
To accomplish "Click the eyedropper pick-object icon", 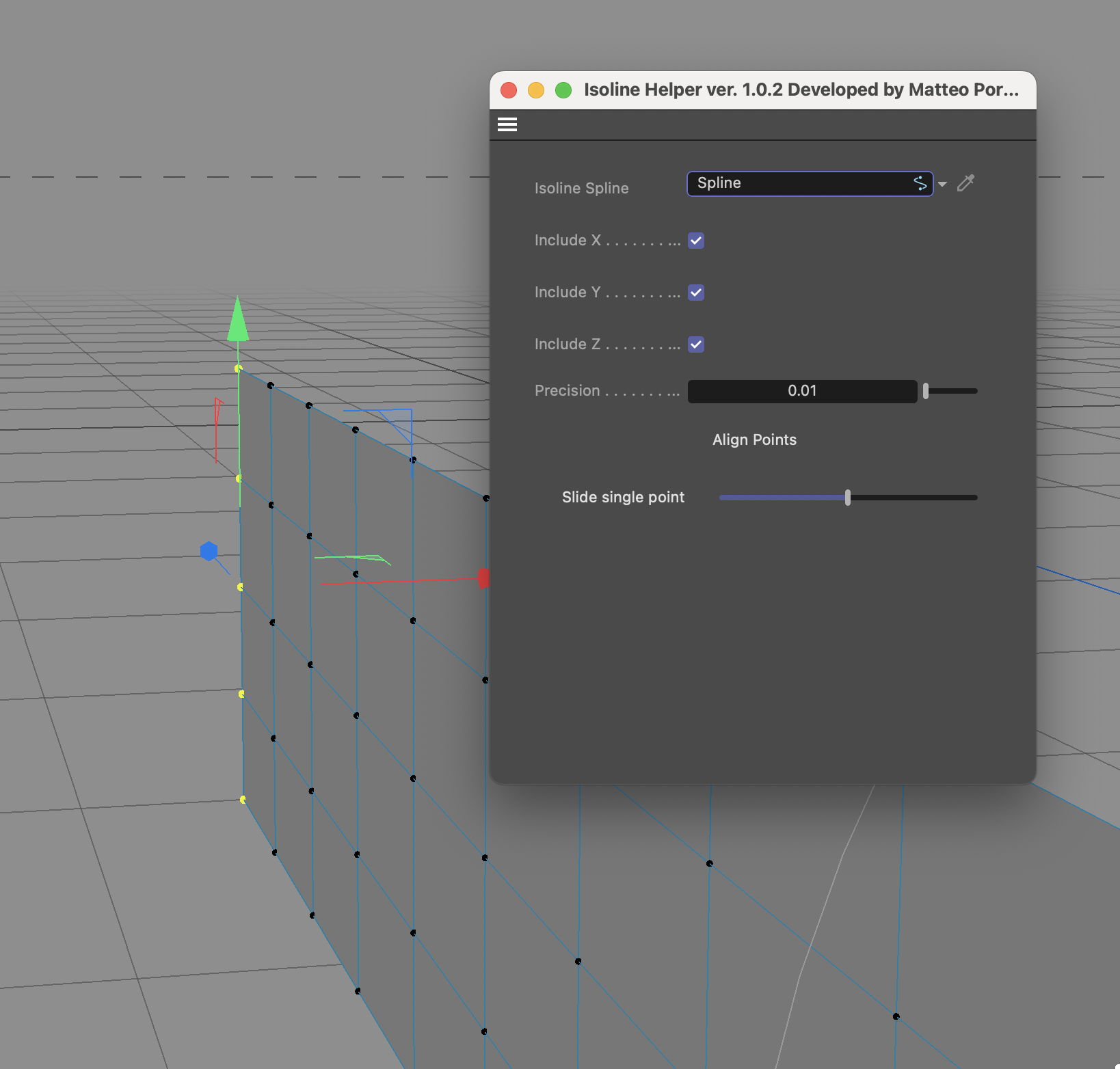I will click(965, 183).
